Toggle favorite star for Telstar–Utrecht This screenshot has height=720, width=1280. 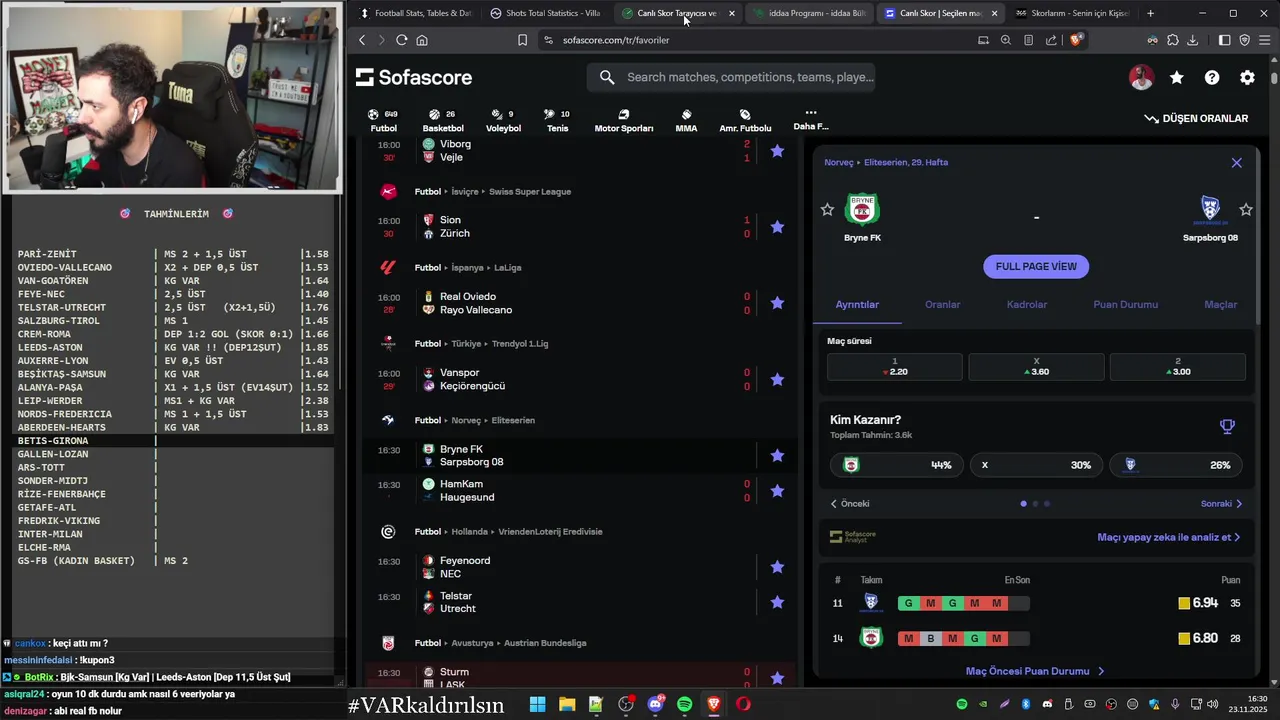click(777, 603)
